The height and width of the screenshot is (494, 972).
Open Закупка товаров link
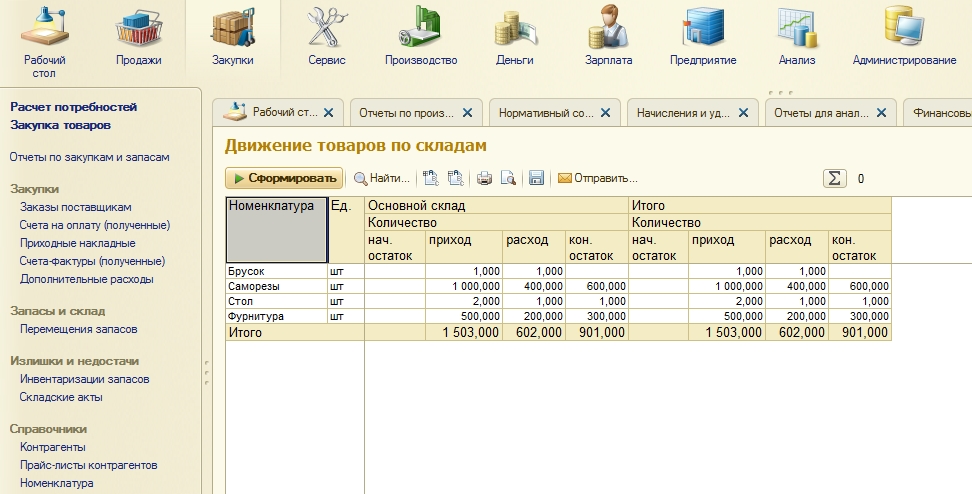(61, 125)
